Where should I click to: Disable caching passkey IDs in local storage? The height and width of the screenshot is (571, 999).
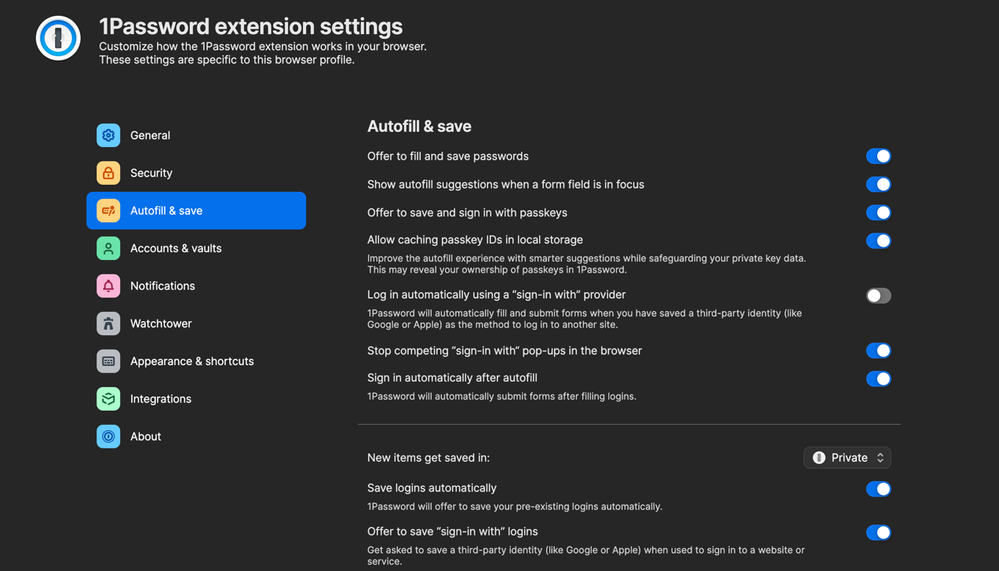(878, 241)
